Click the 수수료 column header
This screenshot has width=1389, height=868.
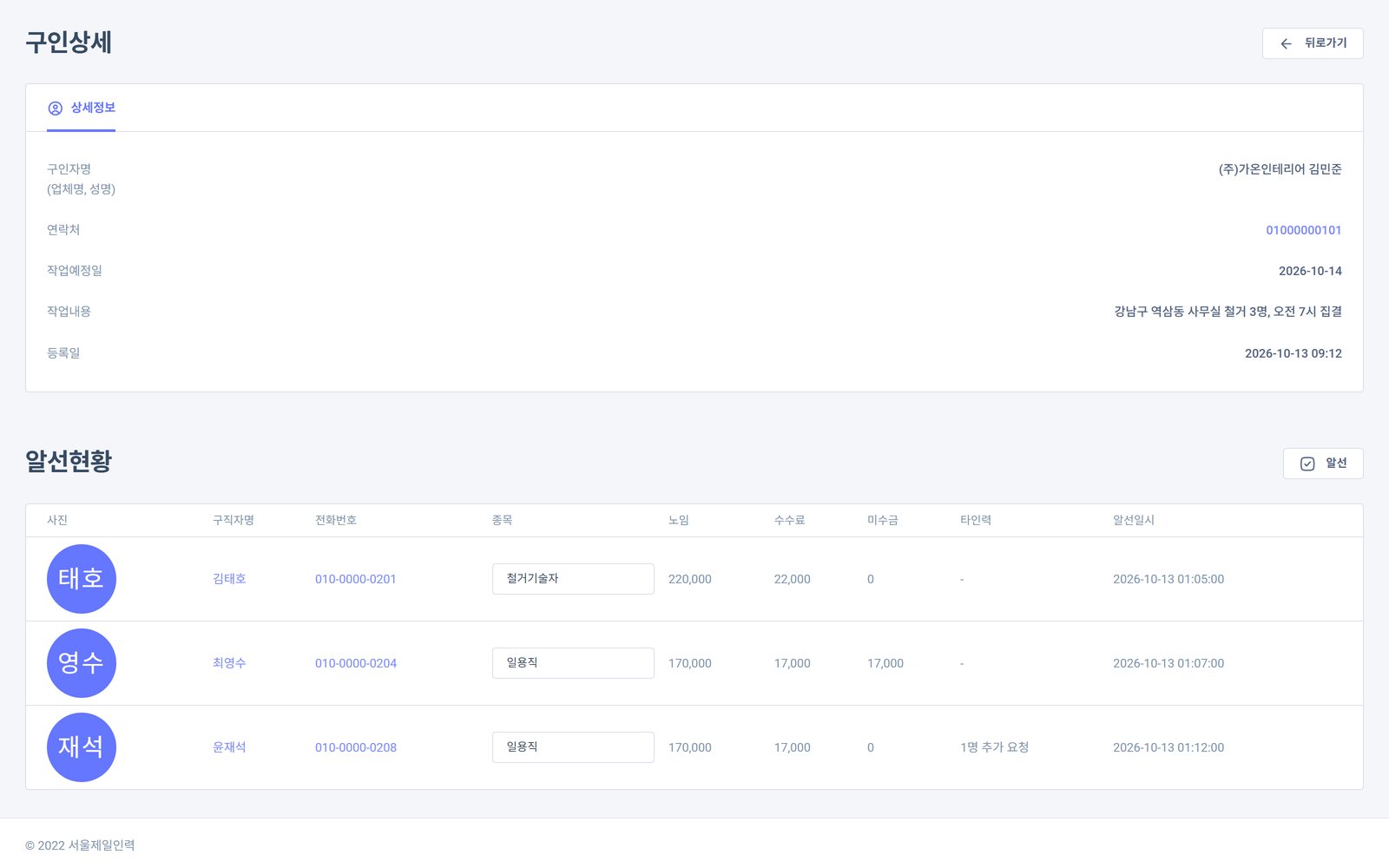tap(790, 520)
